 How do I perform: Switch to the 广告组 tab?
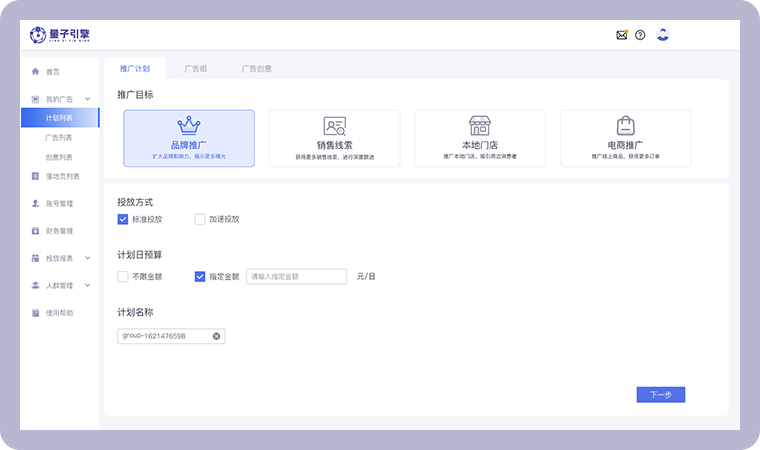click(196, 69)
